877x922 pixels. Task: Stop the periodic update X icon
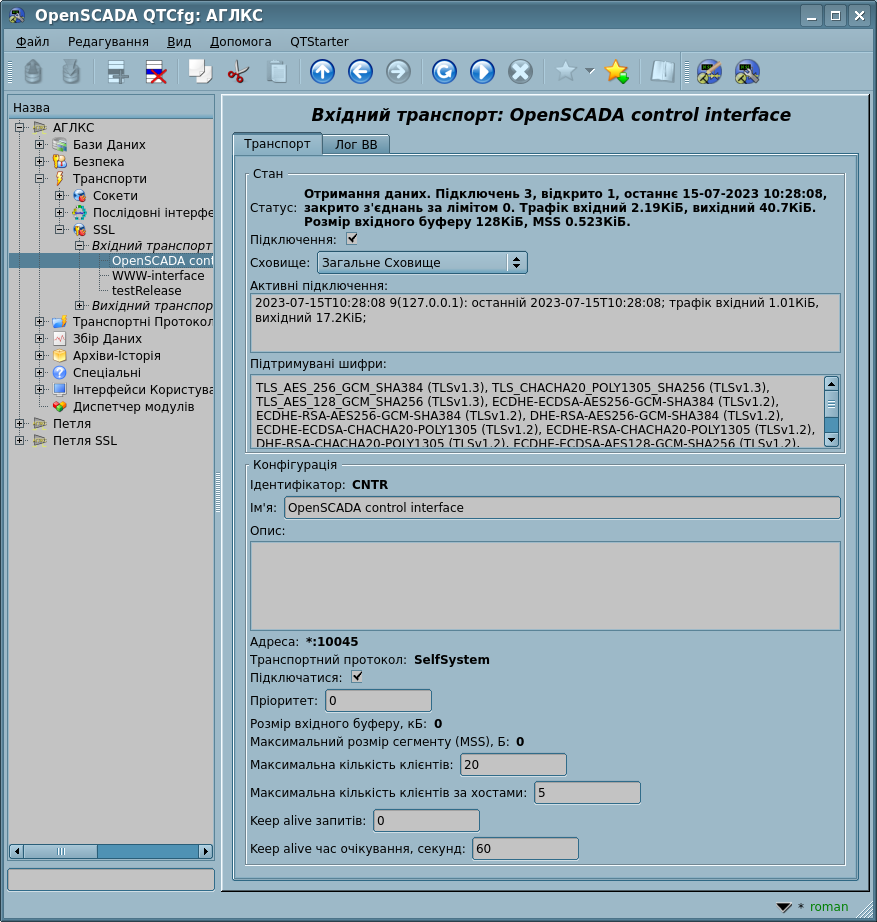(521, 72)
